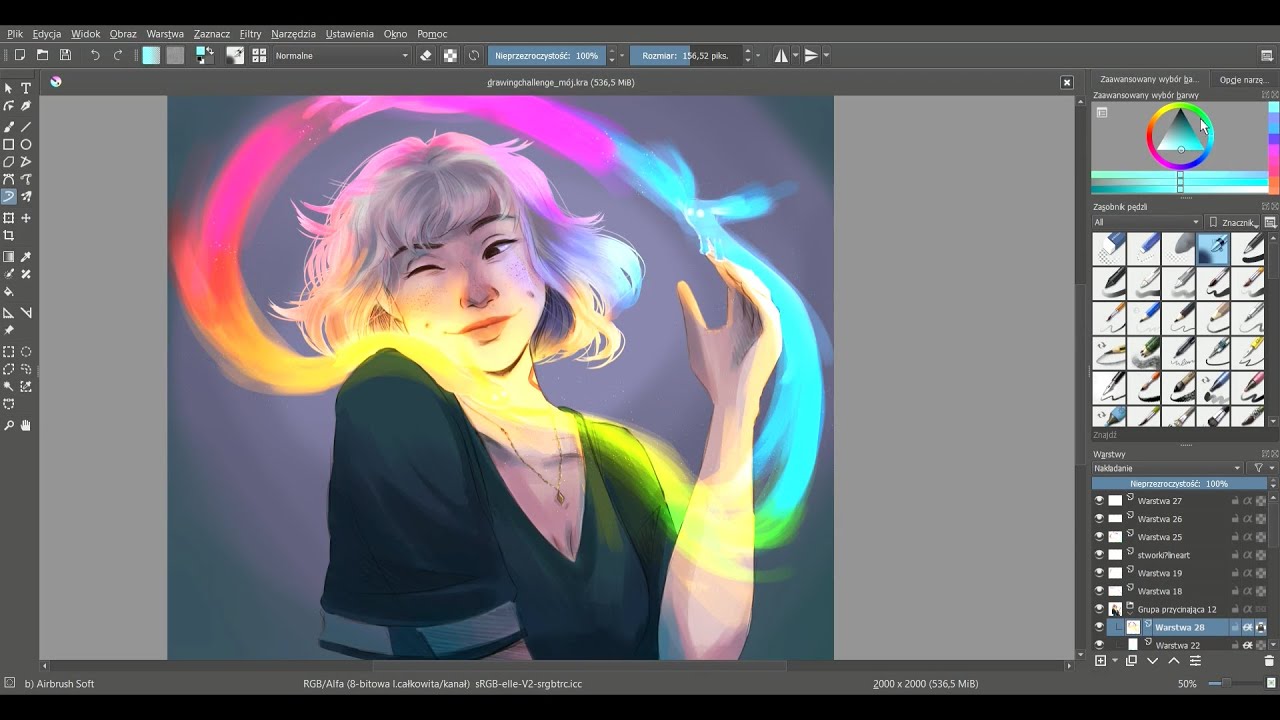Switch to the Opcje narzędzia tab
The width and height of the screenshot is (1280, 720).
1243,79
